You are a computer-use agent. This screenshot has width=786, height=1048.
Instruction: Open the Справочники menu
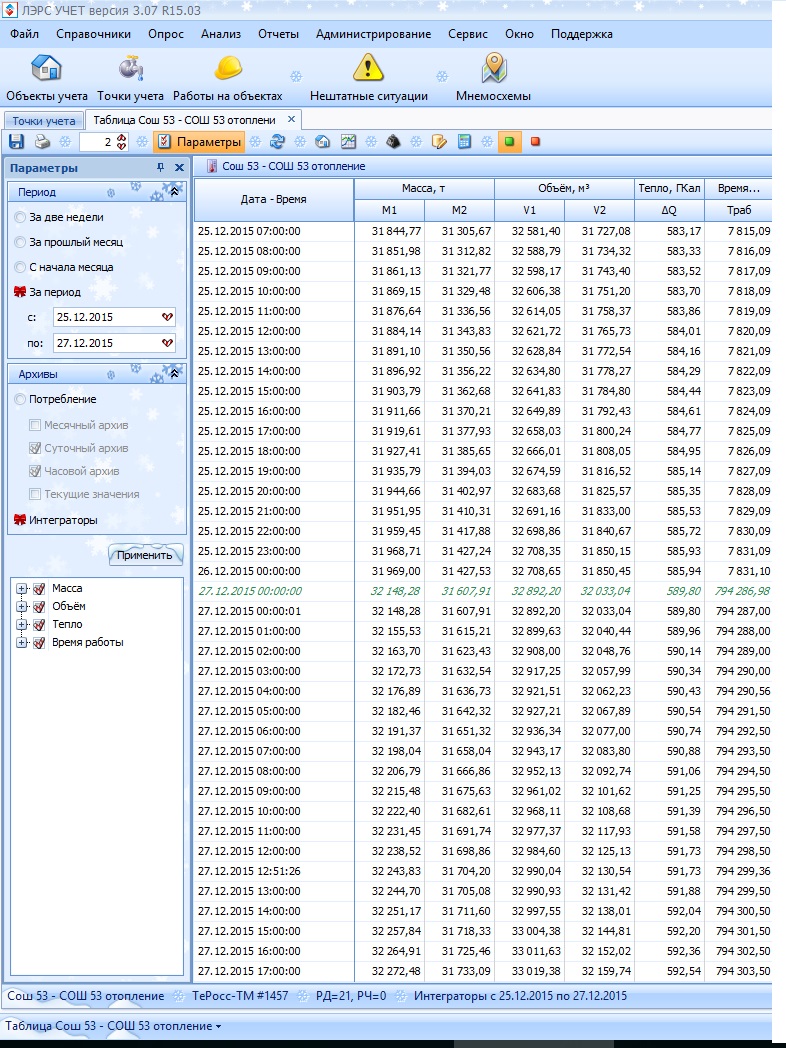click(94, 34)
